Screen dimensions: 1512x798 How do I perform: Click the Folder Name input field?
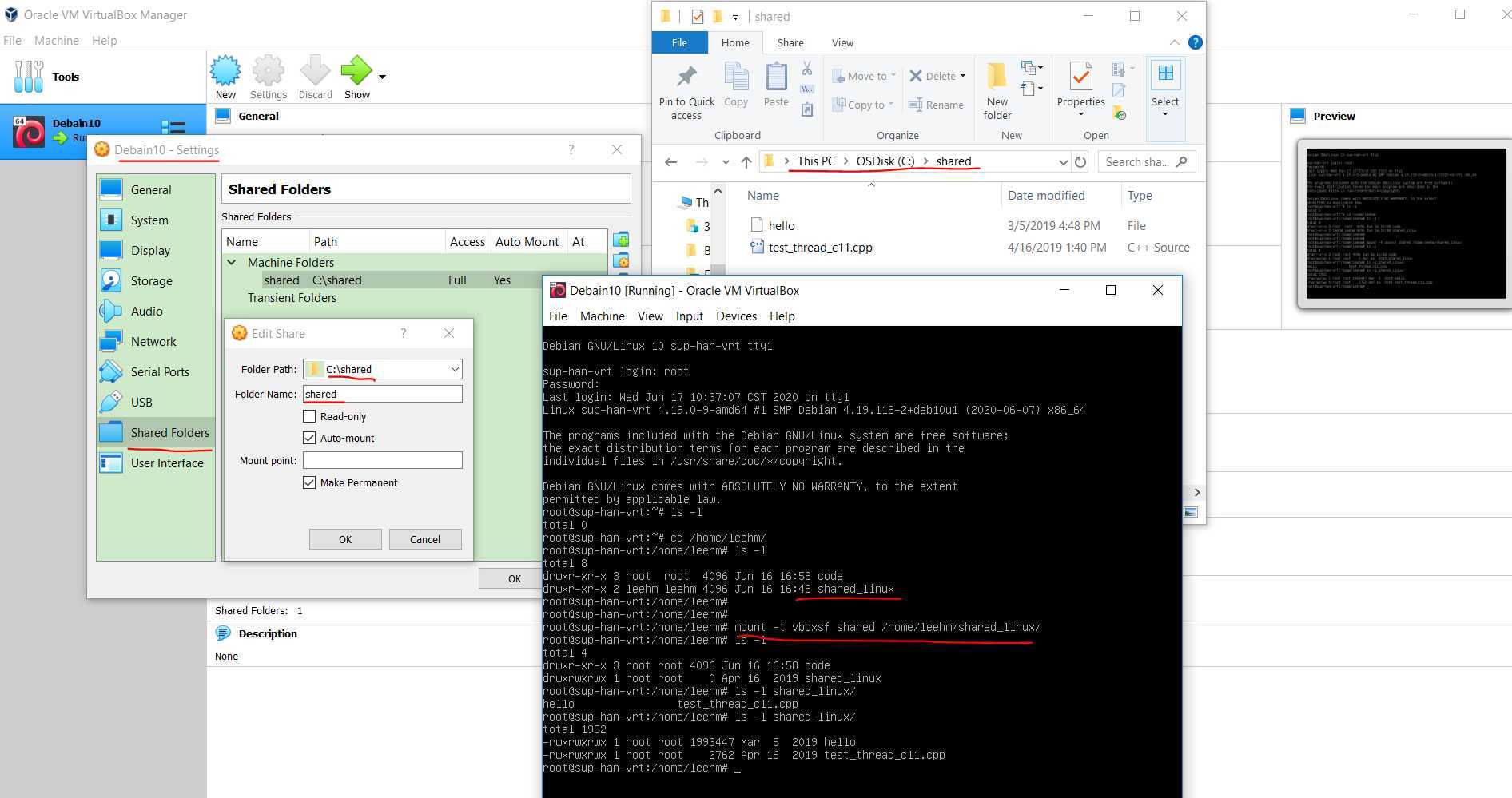[x=382, y=394]
